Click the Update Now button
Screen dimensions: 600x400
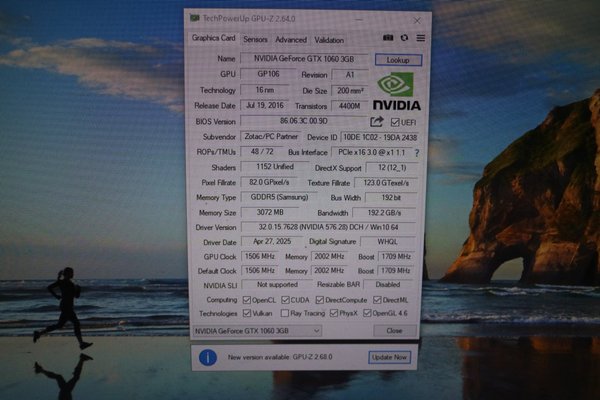pyautogui.click(x=389, y=357)
